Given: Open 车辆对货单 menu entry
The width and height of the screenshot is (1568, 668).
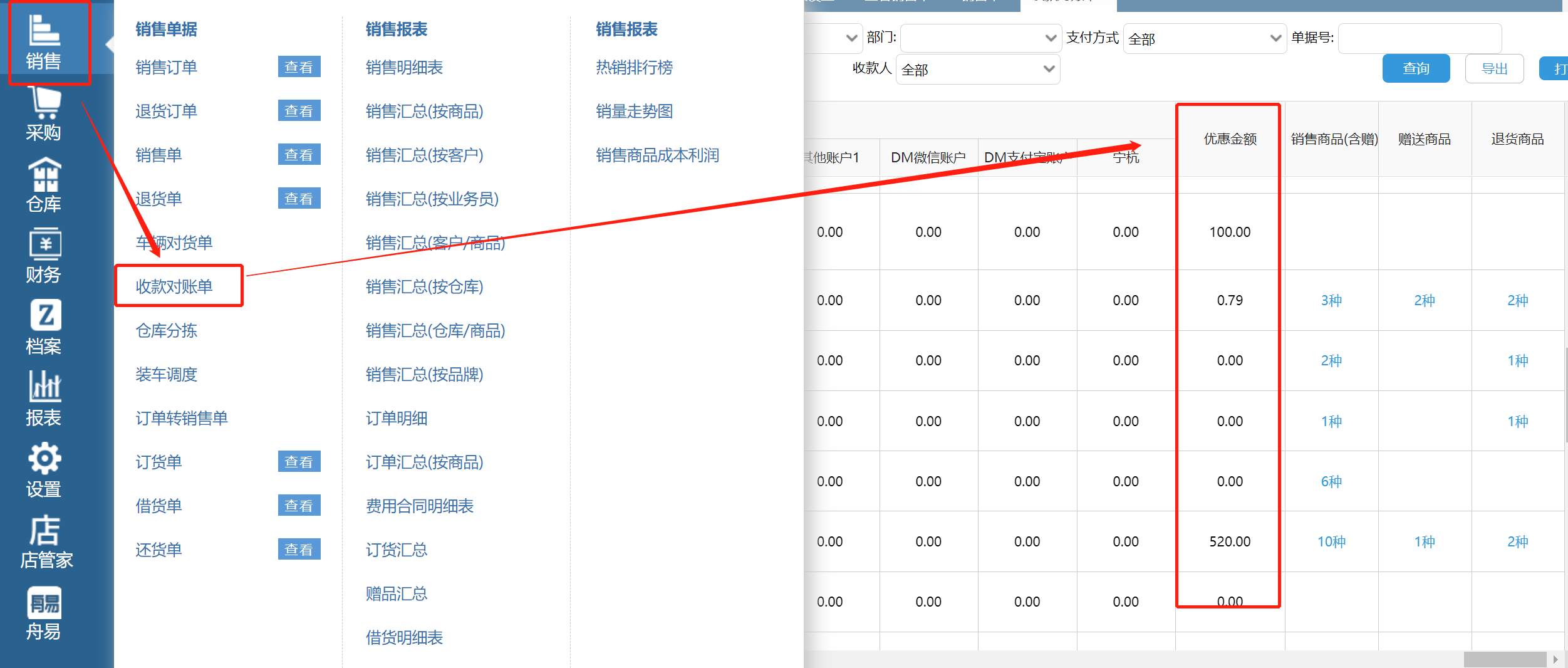Looking at the screenshot, I should [x=174, y=243].
